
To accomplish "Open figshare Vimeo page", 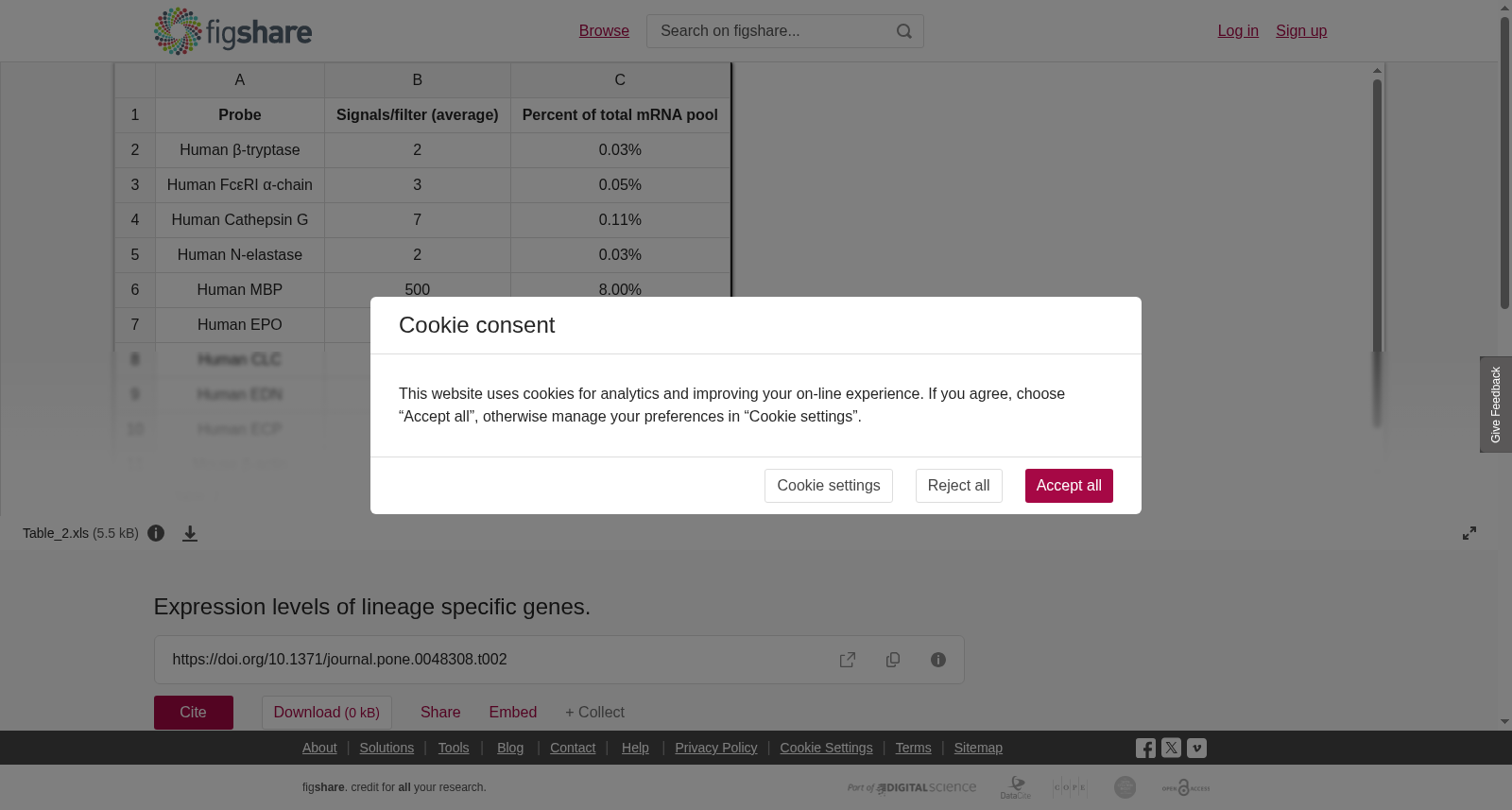I will (1196, 748).
